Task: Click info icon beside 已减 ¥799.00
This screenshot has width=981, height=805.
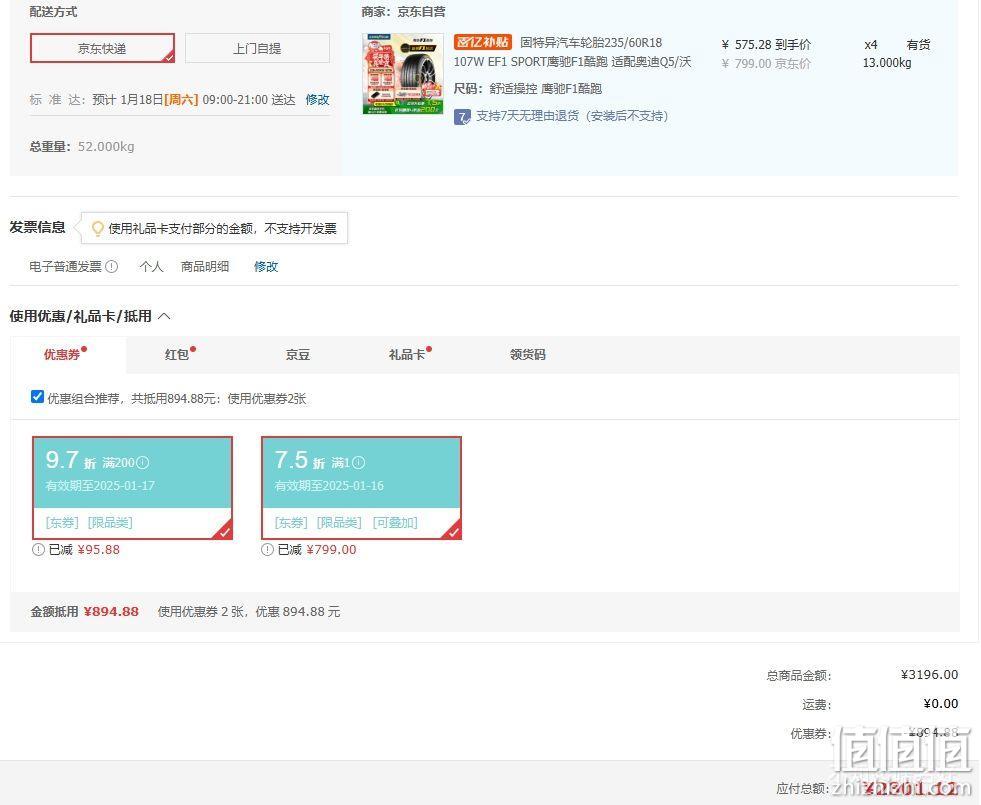Action: (x=267, y=550)
